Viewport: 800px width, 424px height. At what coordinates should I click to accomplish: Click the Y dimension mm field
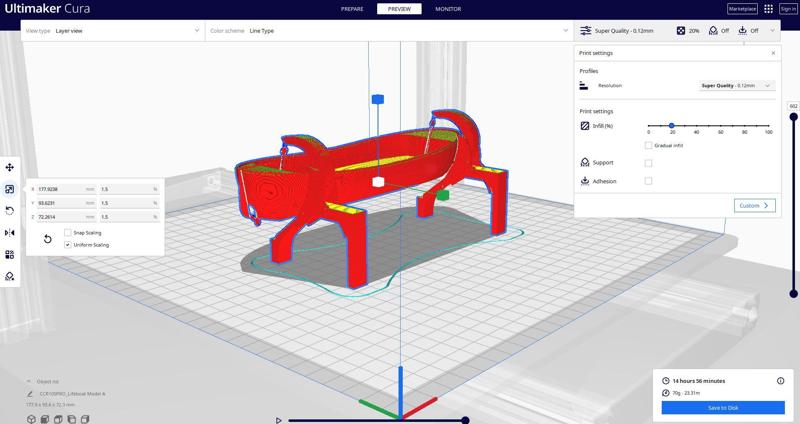point(66,203)
